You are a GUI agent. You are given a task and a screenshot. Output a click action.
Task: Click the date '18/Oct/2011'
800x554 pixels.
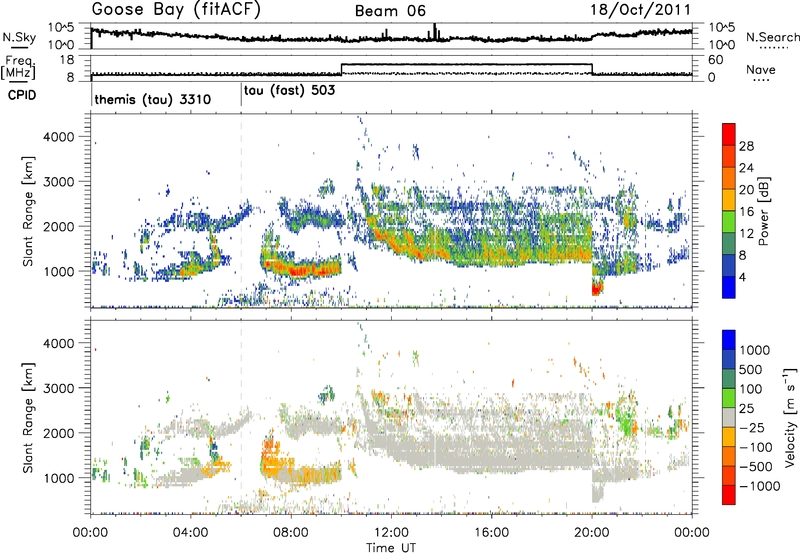tap(641, 10)
